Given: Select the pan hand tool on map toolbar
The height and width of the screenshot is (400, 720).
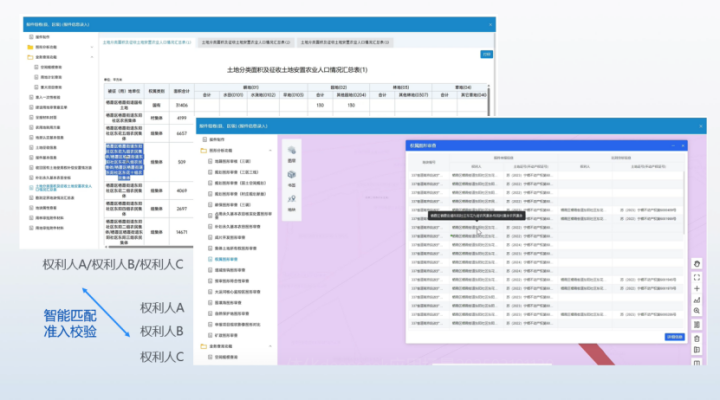Looking at the screenshot, I should click(696, 263).
